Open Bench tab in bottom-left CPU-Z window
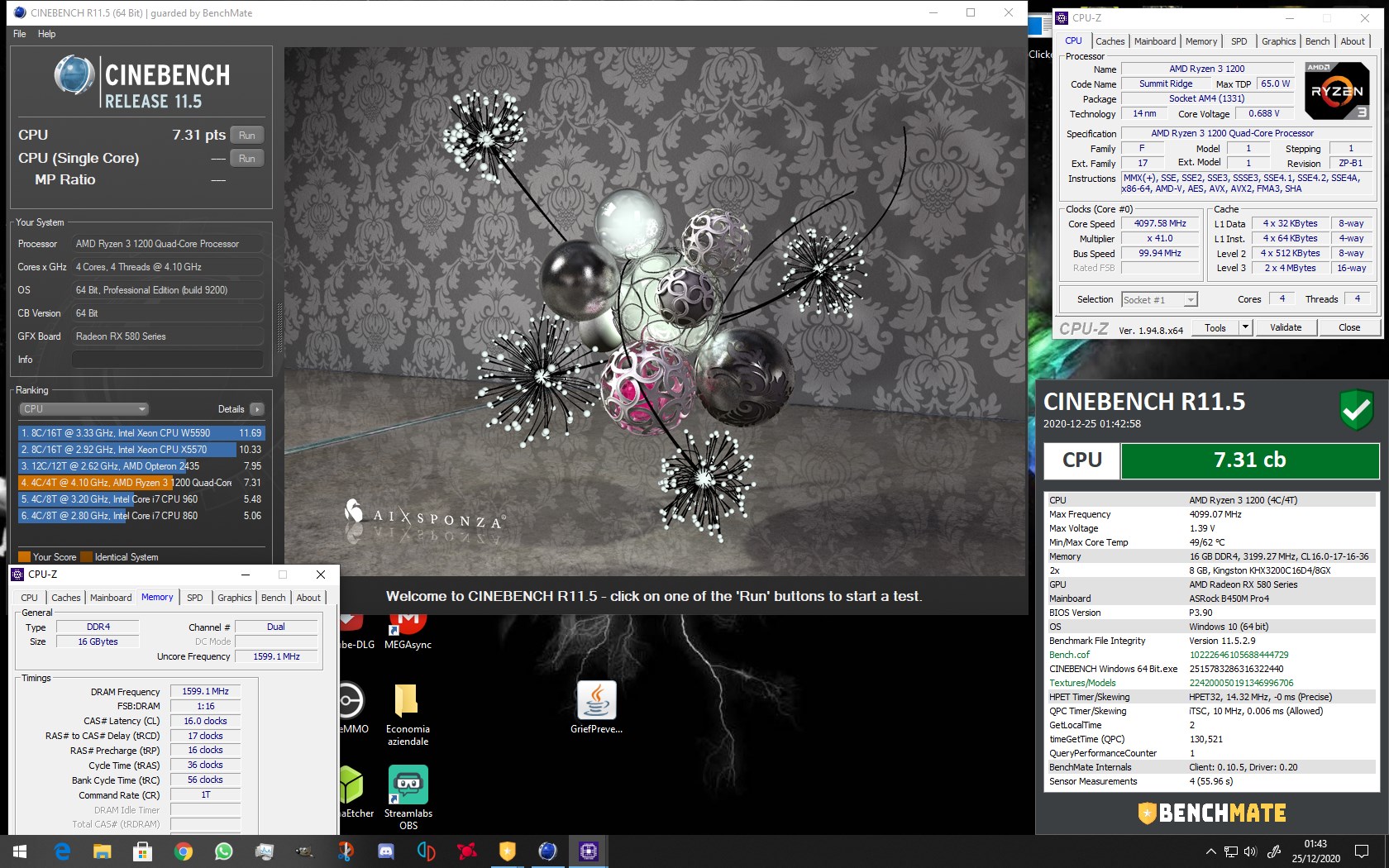Screen dimensions: 1389x868 (274, 598)
